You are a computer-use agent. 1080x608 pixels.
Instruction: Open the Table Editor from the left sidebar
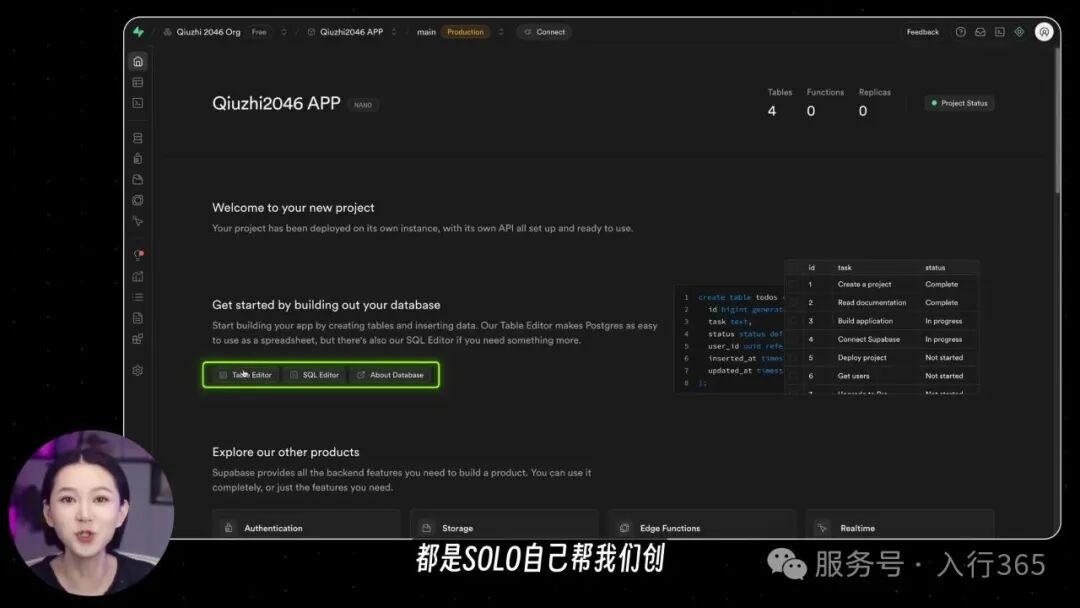[138, 82]
